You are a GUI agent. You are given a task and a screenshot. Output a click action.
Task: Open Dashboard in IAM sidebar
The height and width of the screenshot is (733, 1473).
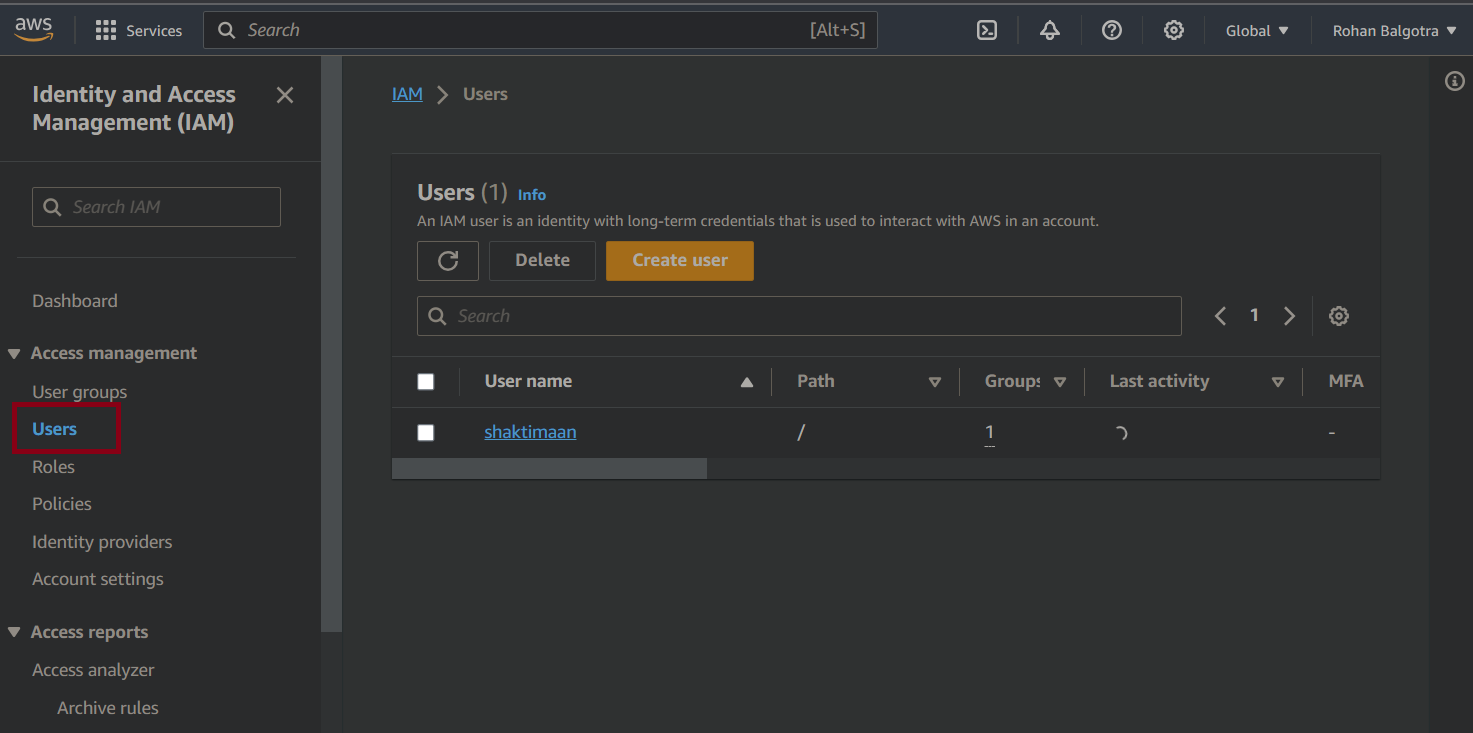[x=75, y=301]
